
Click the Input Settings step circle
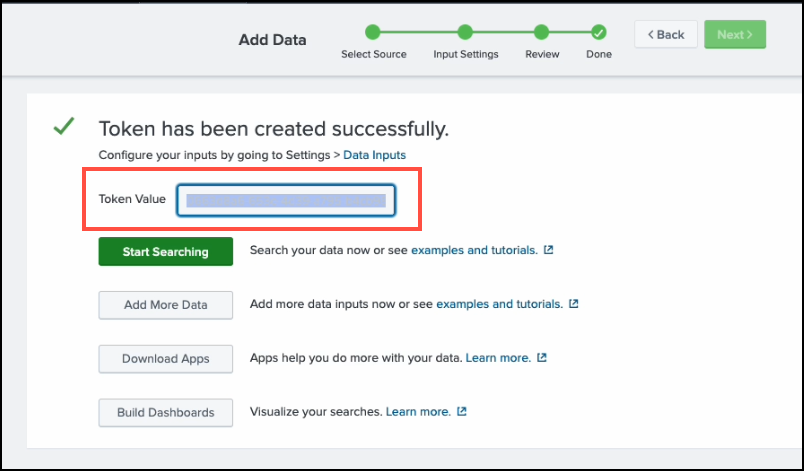tap(465, 32)
